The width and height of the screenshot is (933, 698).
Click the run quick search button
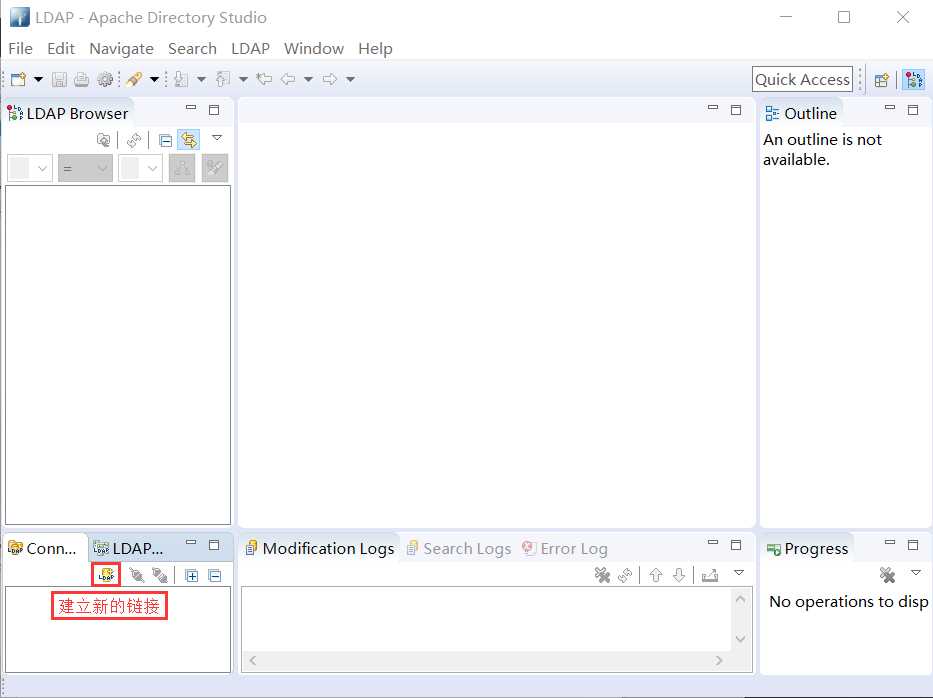click(215, 168)
